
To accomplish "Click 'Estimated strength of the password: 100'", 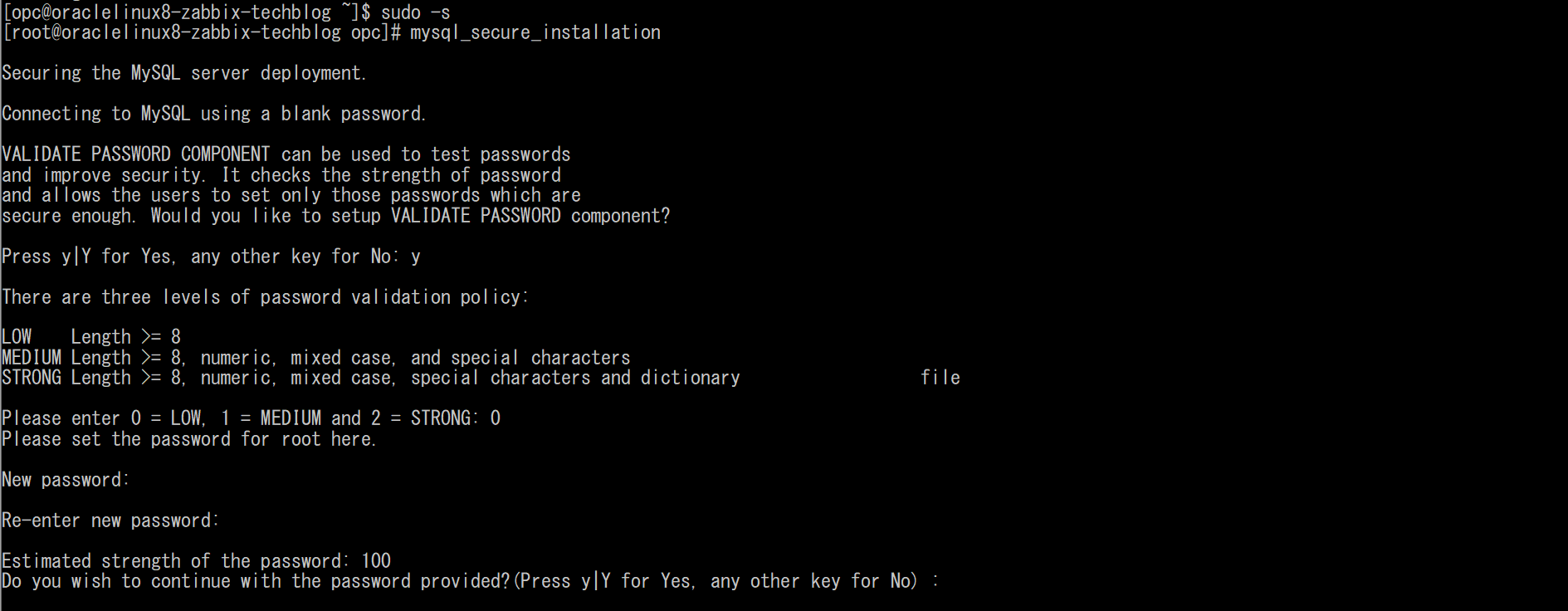I will coord(196,561).
